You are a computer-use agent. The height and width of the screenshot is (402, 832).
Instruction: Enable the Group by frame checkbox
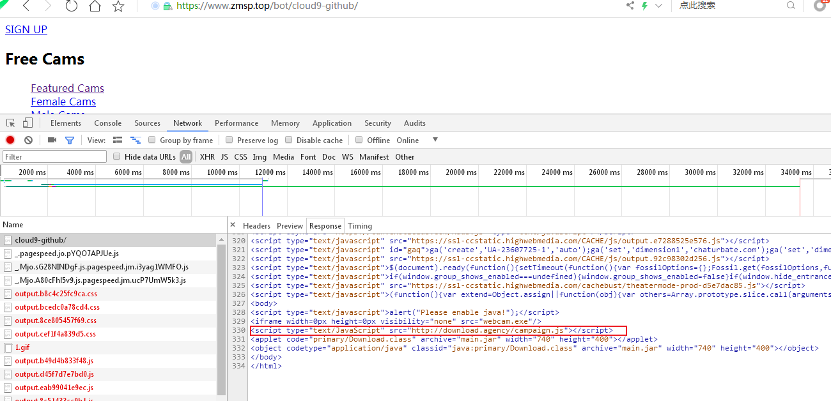(x=152, y=140)
